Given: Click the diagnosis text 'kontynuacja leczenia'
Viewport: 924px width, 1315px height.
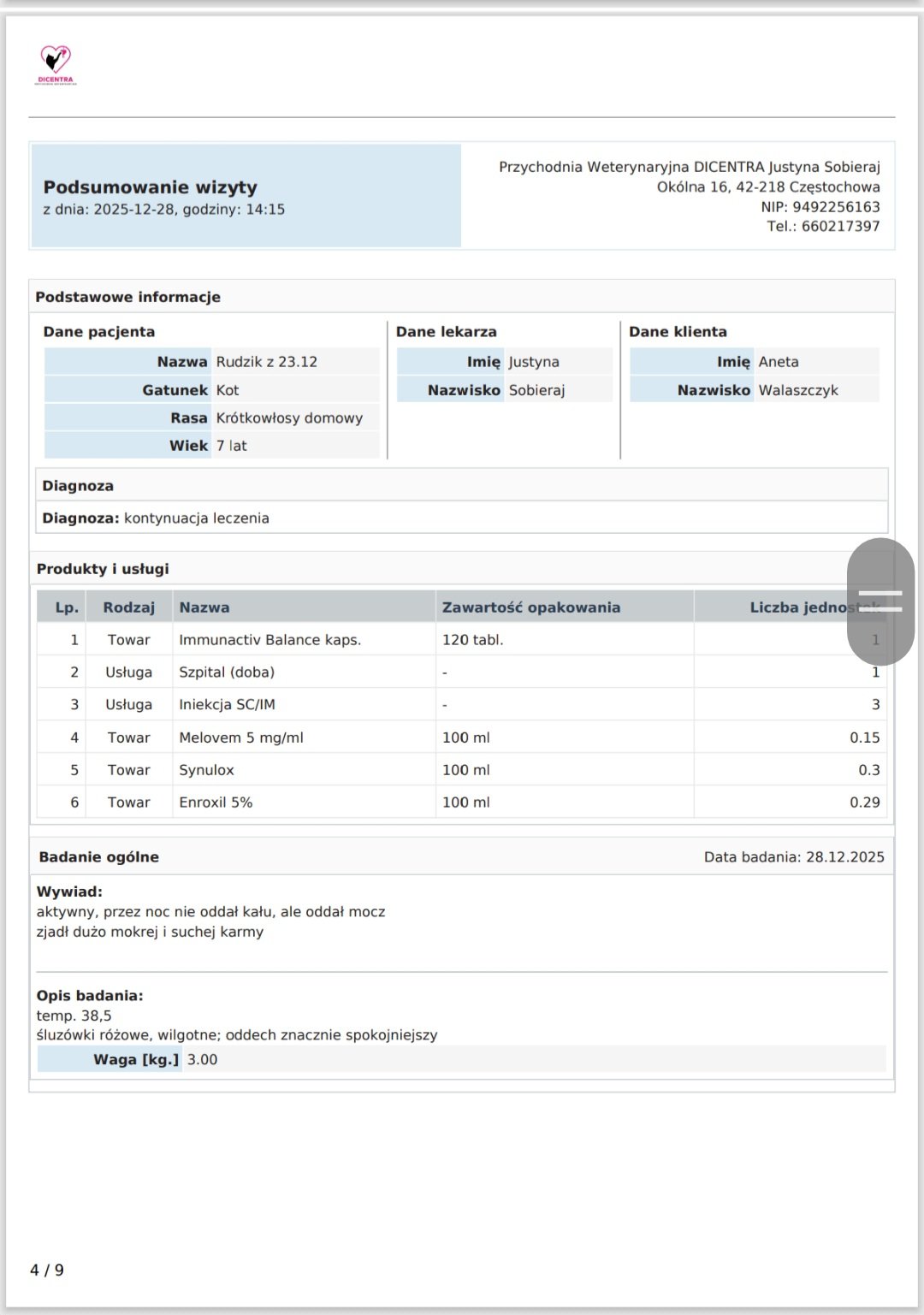Looking at the screenshot, I should (x=197, y=518).
